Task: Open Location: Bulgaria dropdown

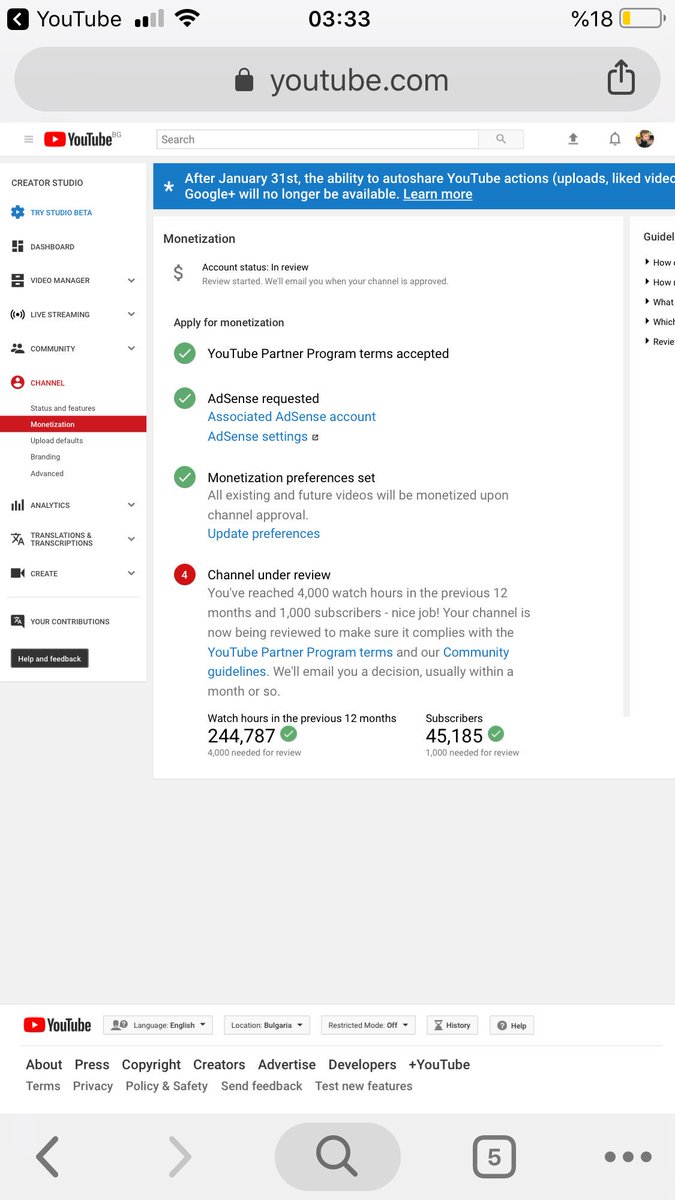Action: click(x=267, y=1025)
